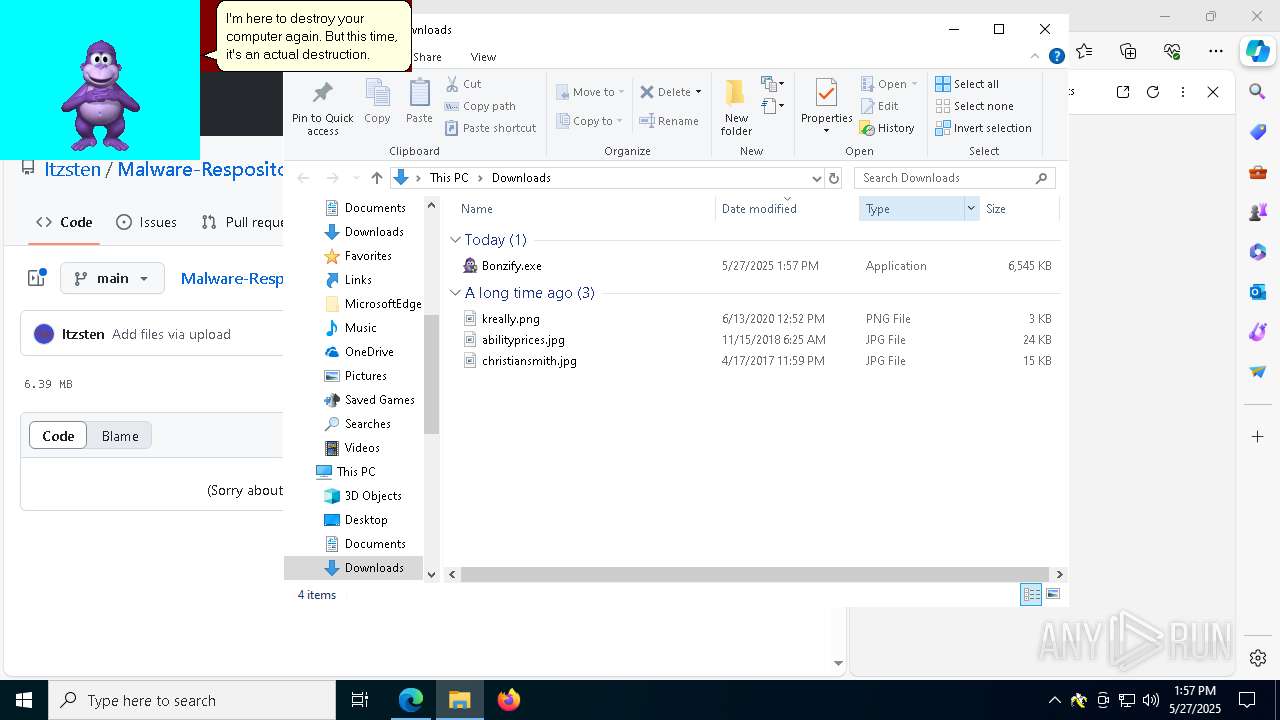
Task: Open the Type column filter dropdown
Action: (971, 209)
